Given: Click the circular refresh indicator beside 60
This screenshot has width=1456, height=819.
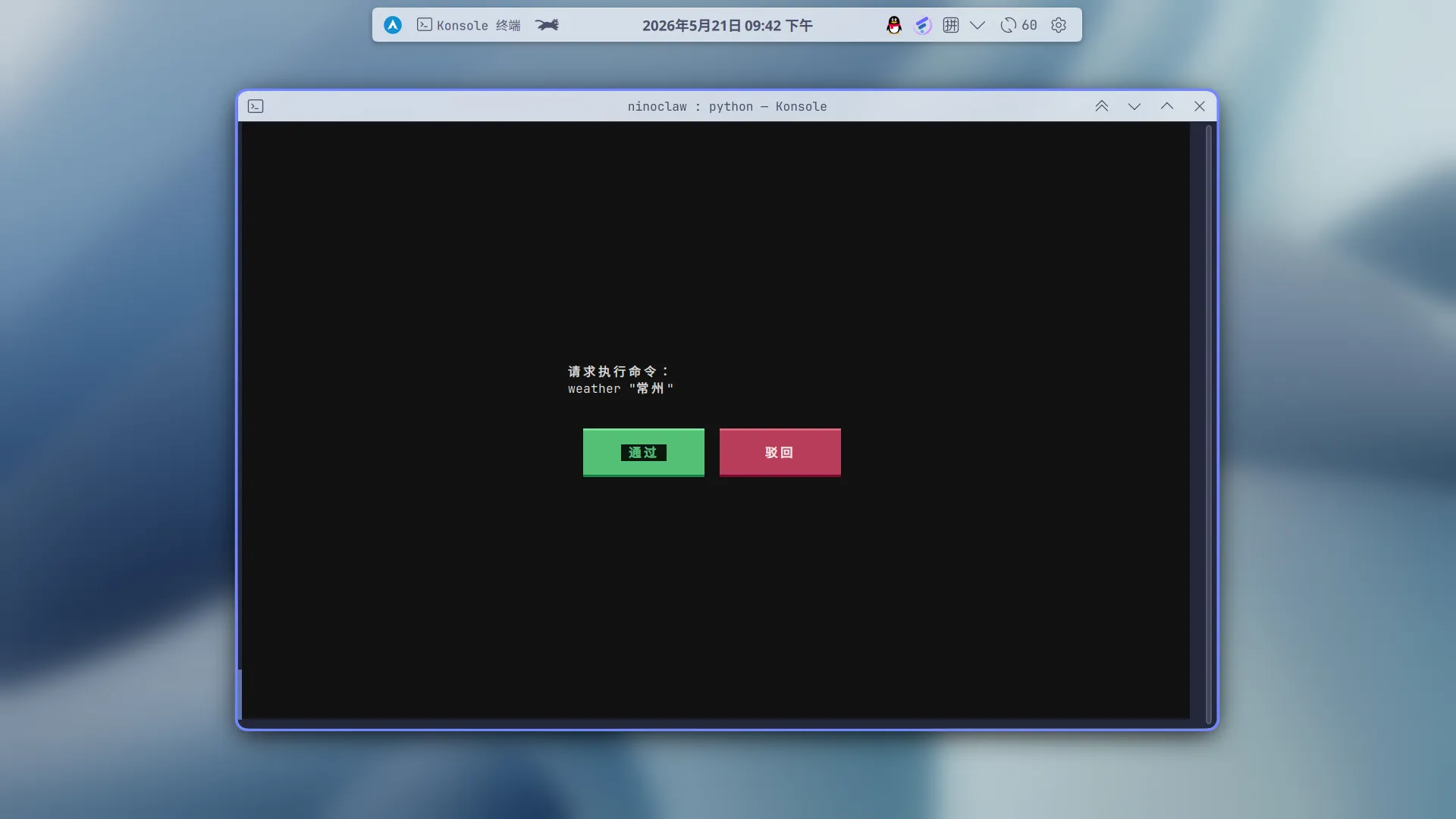Looking at the screenshot, I should click(1008, 25).
